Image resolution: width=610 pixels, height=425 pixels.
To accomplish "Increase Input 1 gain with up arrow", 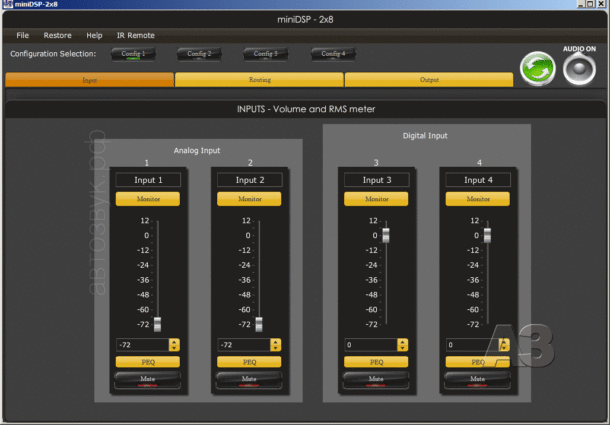I will (x=174, y=342).
